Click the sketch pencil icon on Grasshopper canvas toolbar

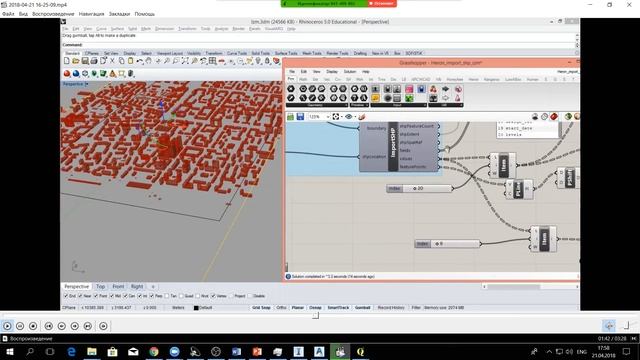(x=362, y=117)
